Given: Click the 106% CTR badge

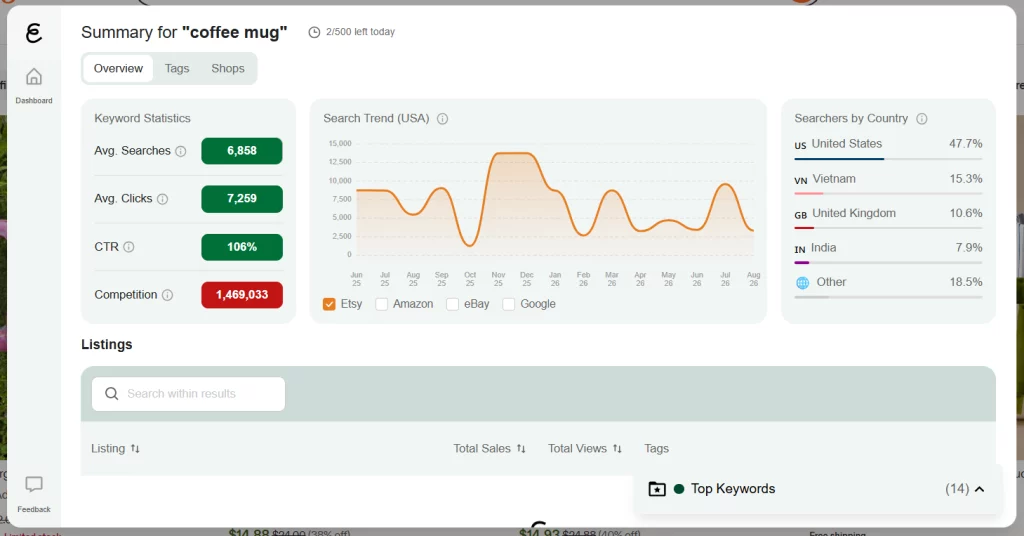Looking at the screenshot, I should [x=242, y=247].
